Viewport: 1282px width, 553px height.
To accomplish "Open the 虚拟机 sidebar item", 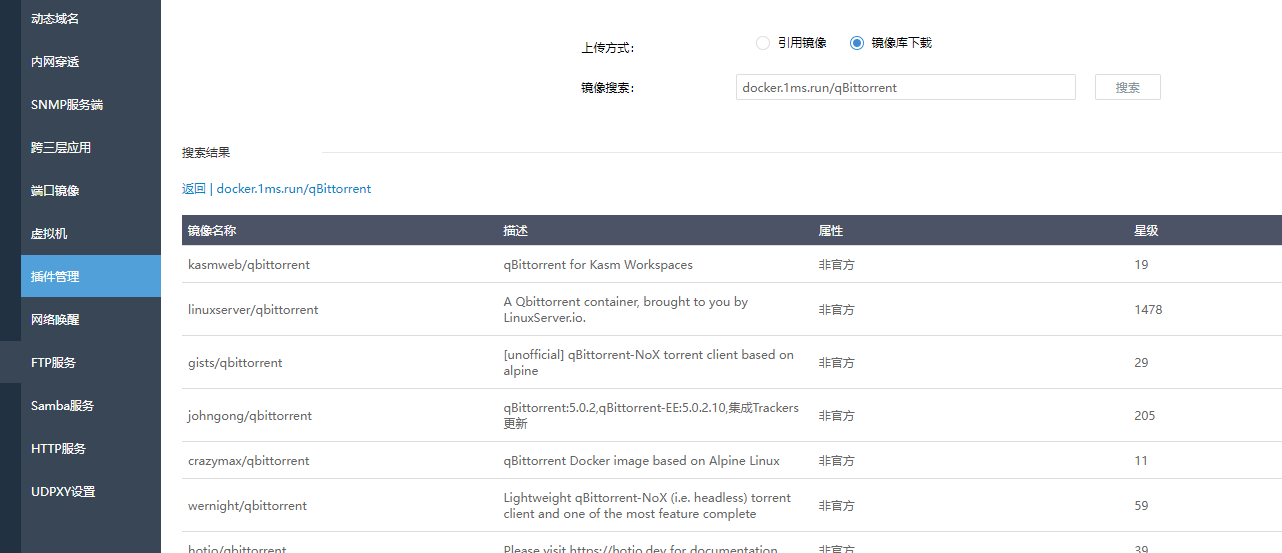I will (90, 234).
